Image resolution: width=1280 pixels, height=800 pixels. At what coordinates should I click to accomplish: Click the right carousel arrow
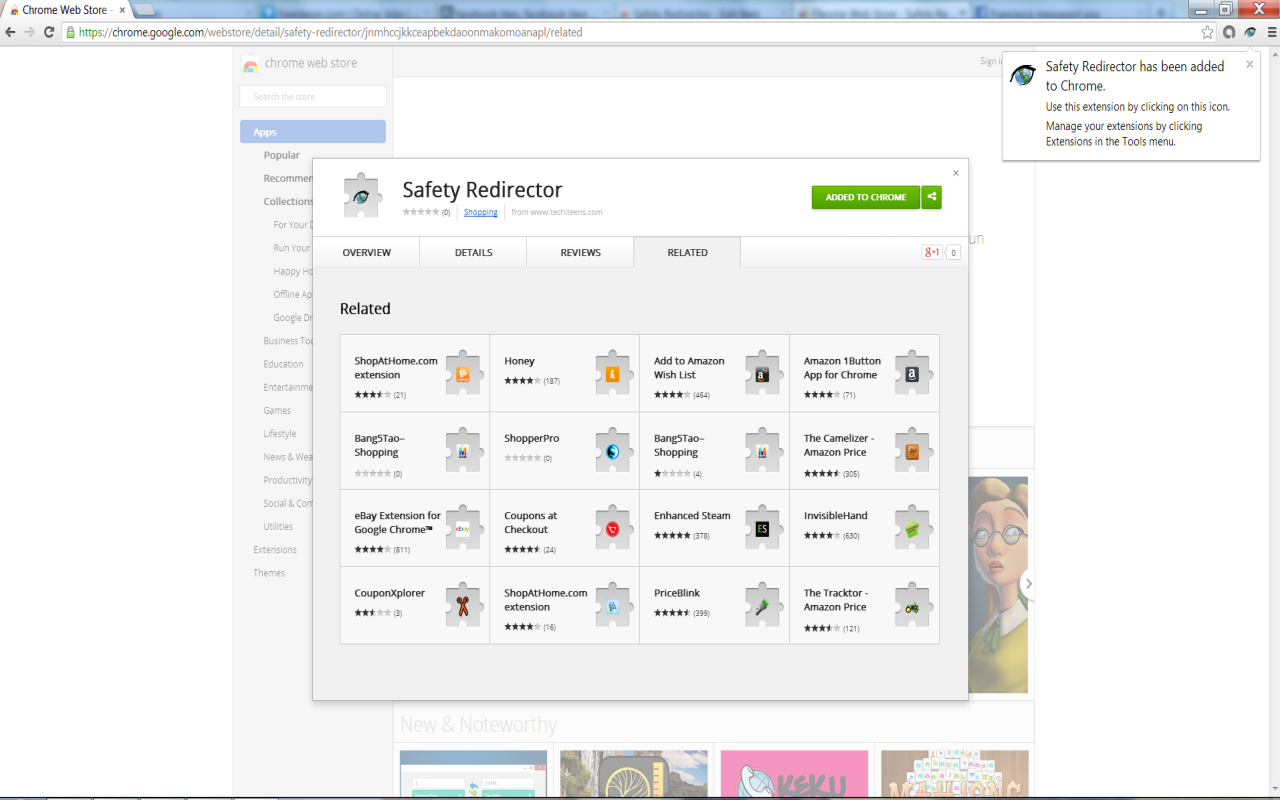(x=1029, y=584)
